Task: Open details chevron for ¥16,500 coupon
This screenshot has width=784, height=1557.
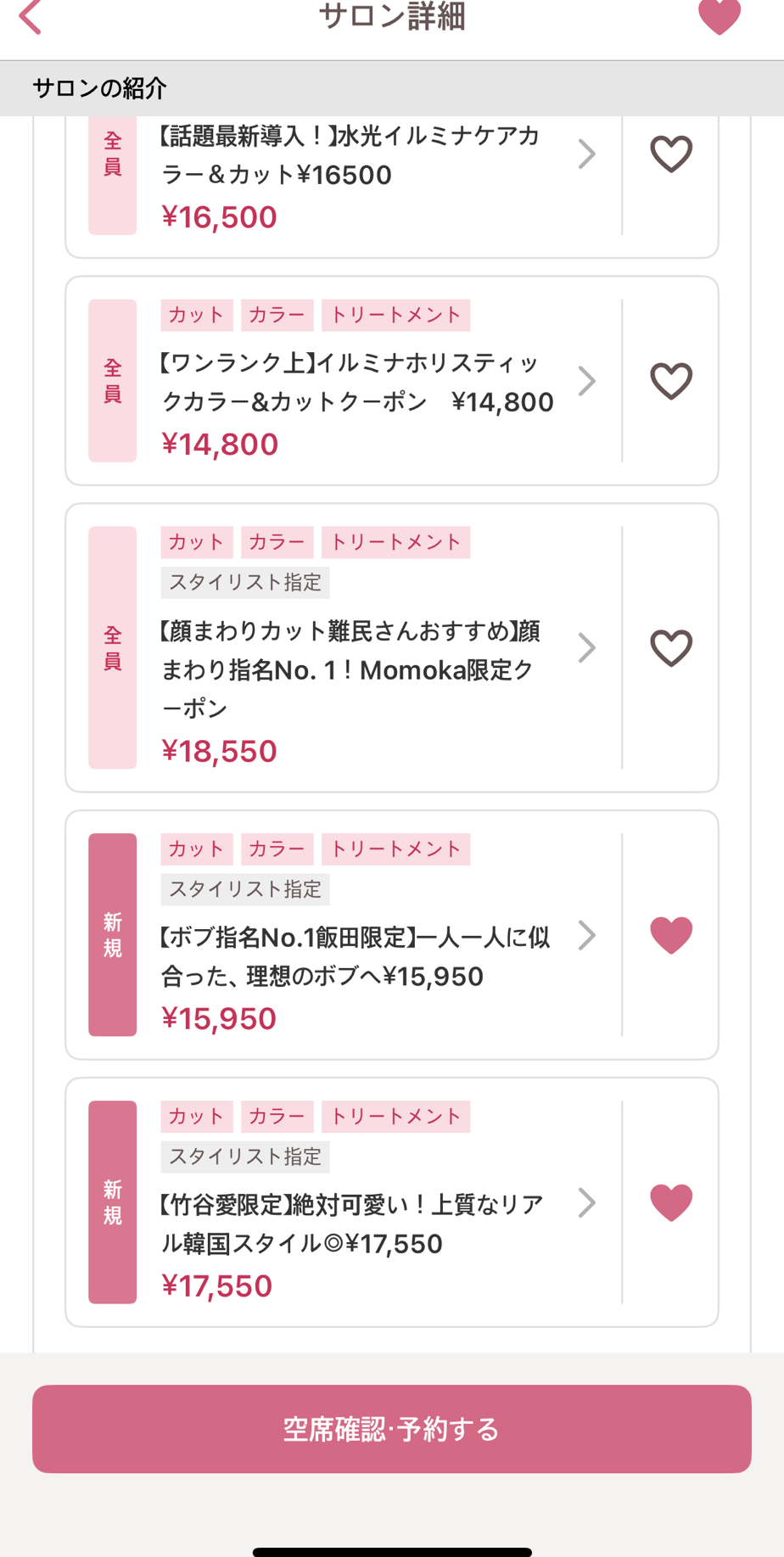Action: (x=586, y=154)
